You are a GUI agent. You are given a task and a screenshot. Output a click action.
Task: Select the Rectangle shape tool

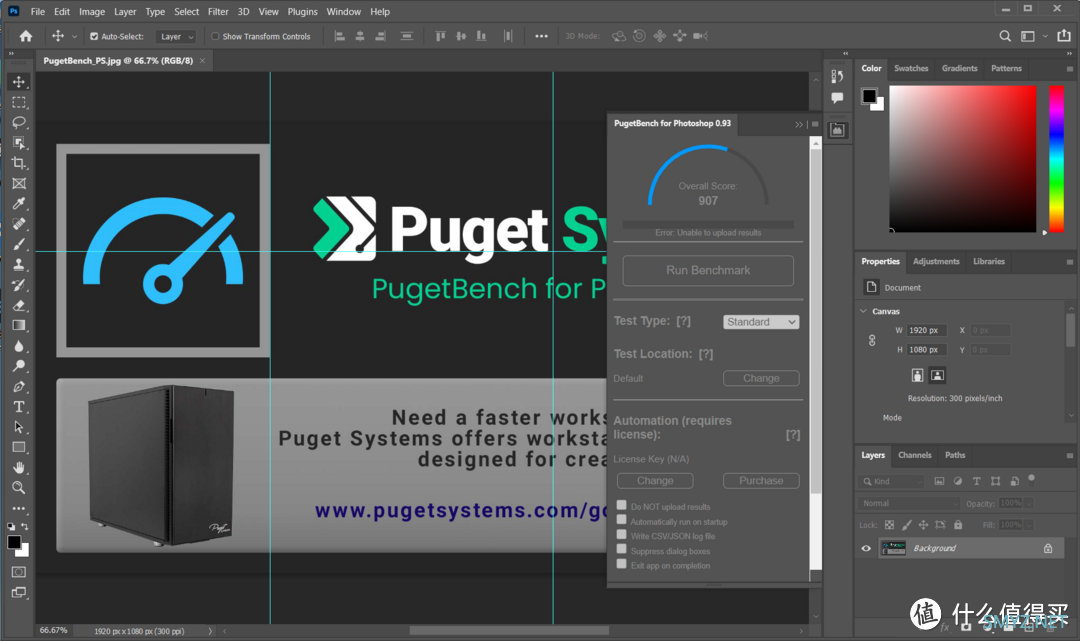pyautogui.click(x=19, y=448)
